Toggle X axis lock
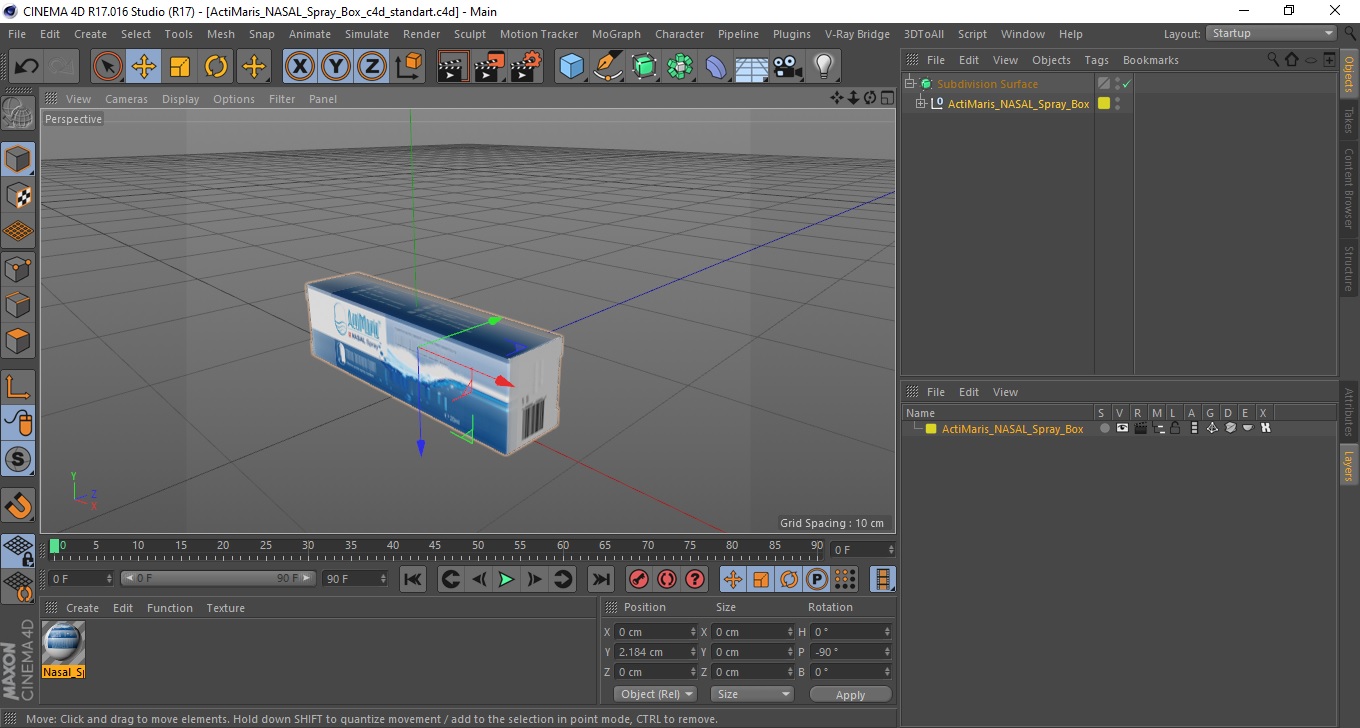The height and width of the screenshot is (728, 1360). [x=299, y=67]
